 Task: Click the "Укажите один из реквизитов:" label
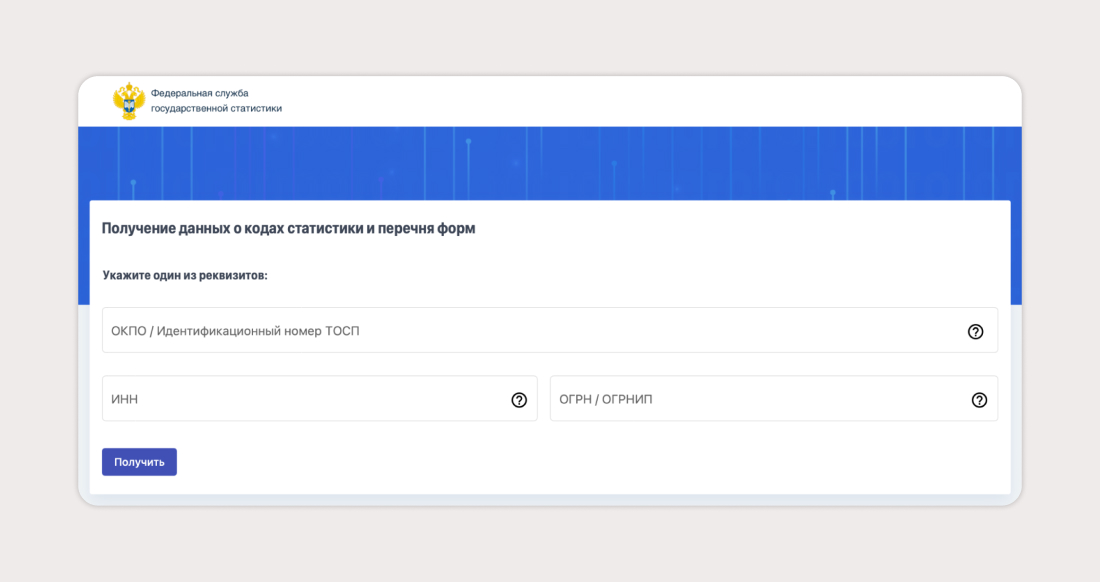click(x=185, y=275)
